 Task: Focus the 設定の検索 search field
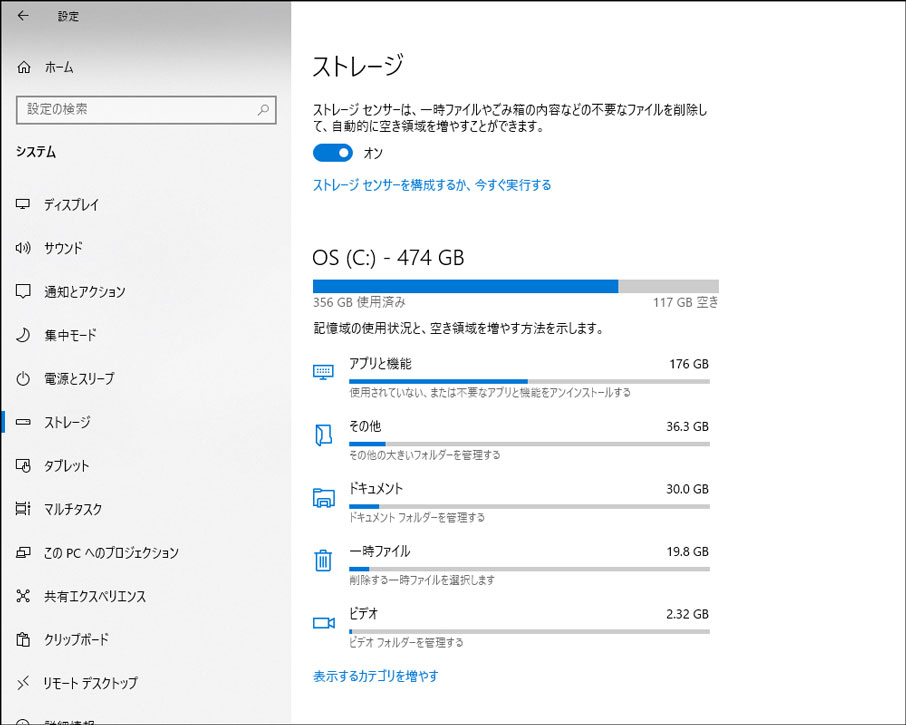pyautogui.click(x=146, y=109)
